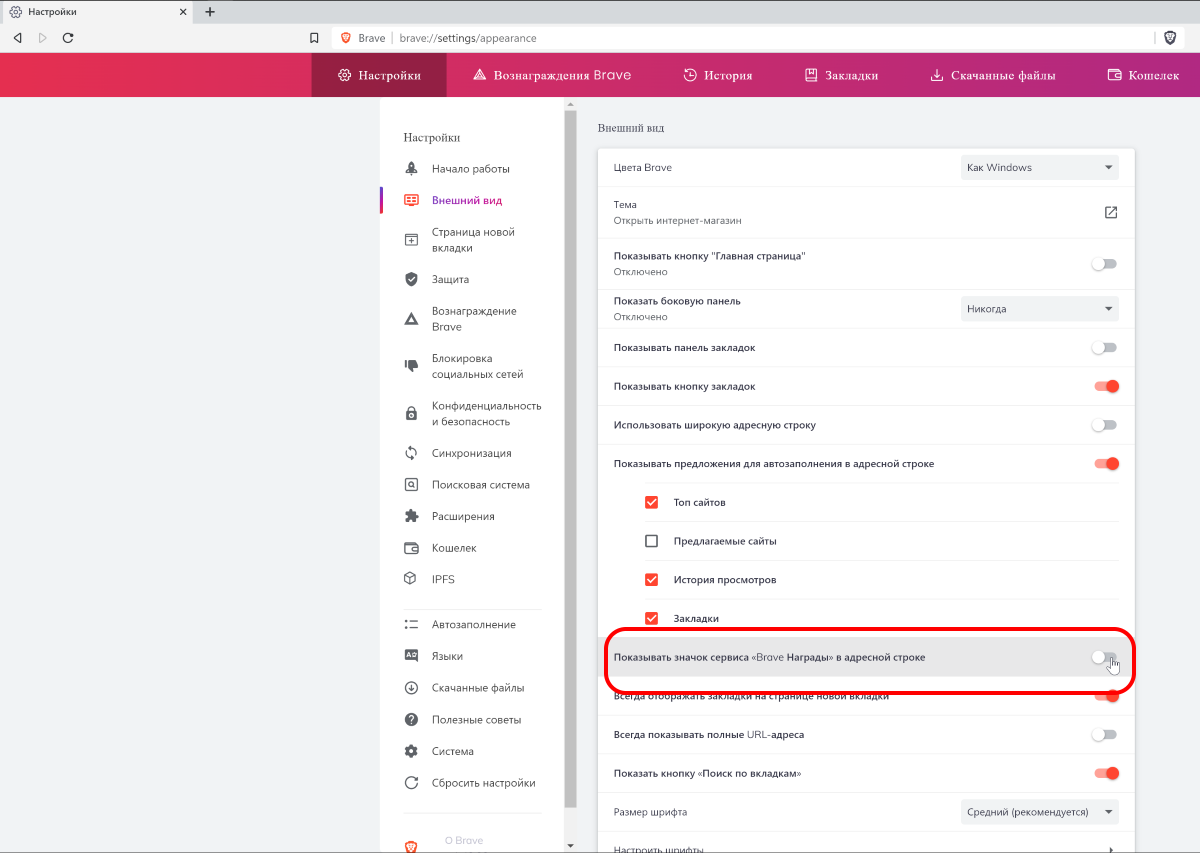The image size is (1200, 853).
Task: Uncheck the Топ сайтов checkbox
Action: coord(652,502)
